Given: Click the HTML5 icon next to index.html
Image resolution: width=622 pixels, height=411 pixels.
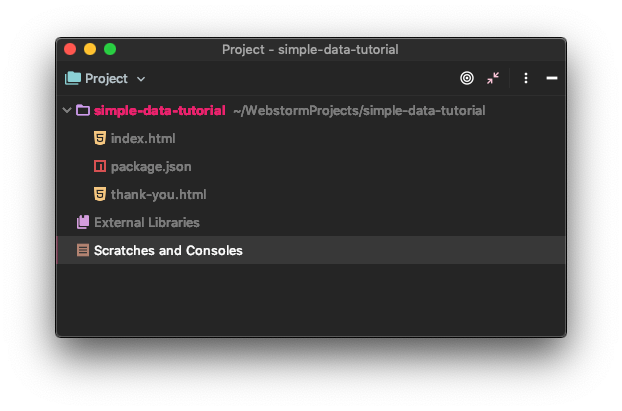Looking at the screenshot, I should tap(100, 138).
